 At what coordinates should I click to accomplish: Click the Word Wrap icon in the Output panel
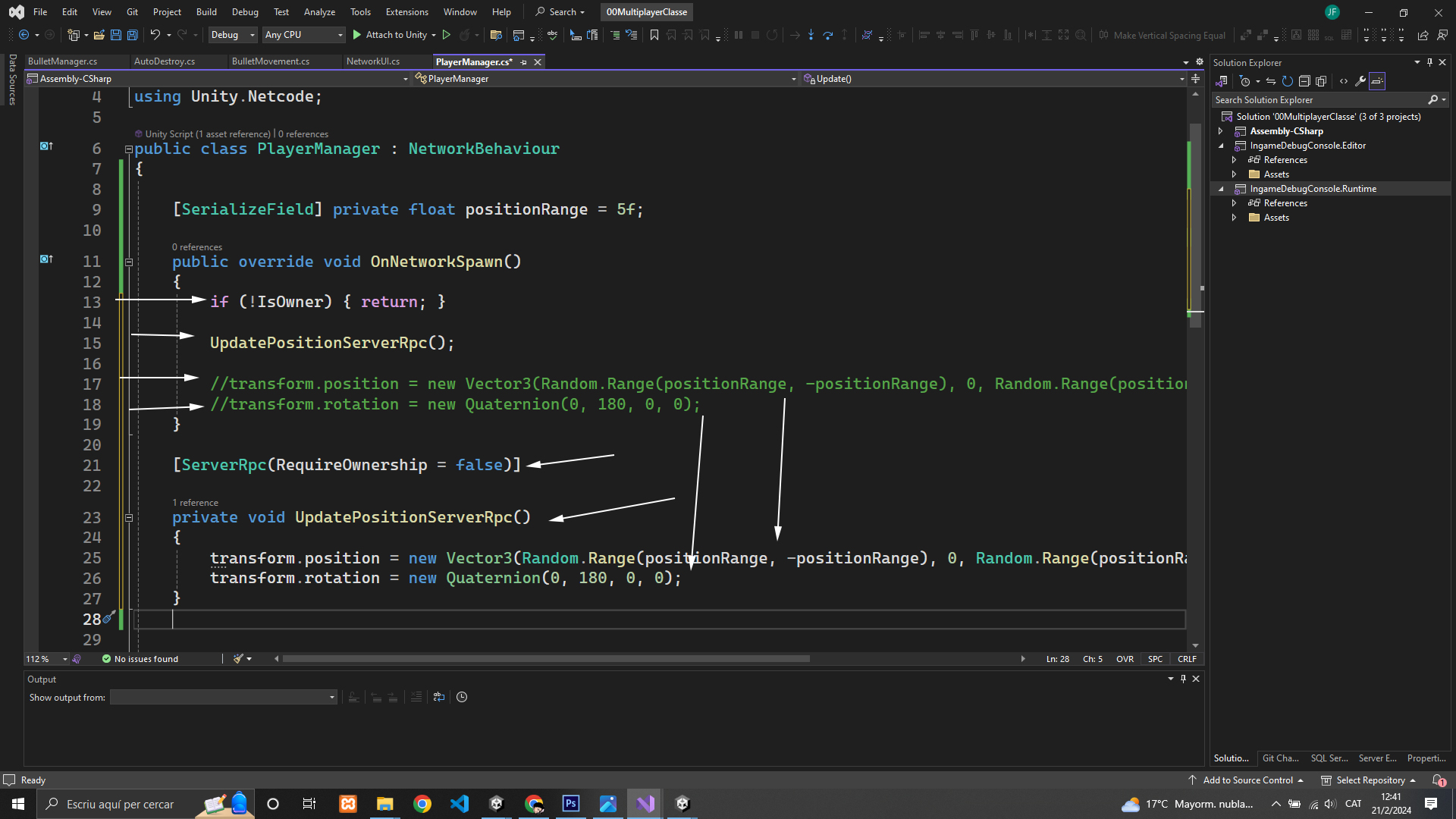tap(438, 697)
